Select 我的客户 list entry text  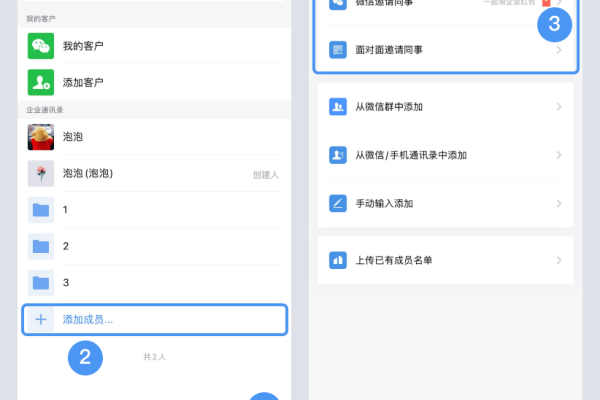pos(83,46)
